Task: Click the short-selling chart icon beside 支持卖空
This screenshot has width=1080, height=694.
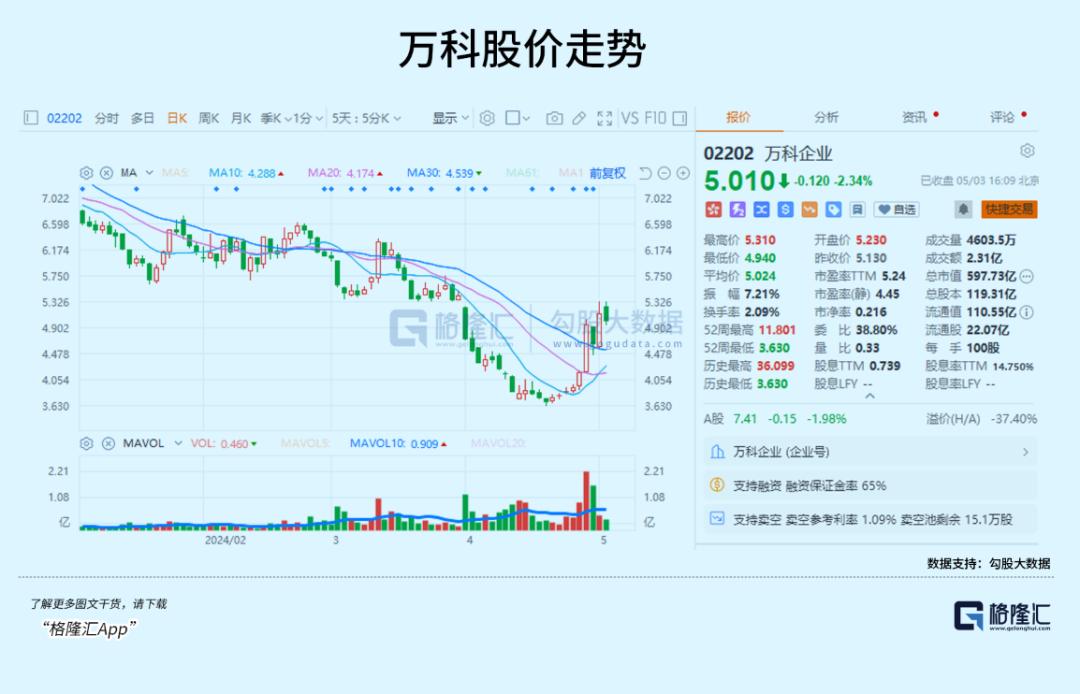Action: (717, 518)
